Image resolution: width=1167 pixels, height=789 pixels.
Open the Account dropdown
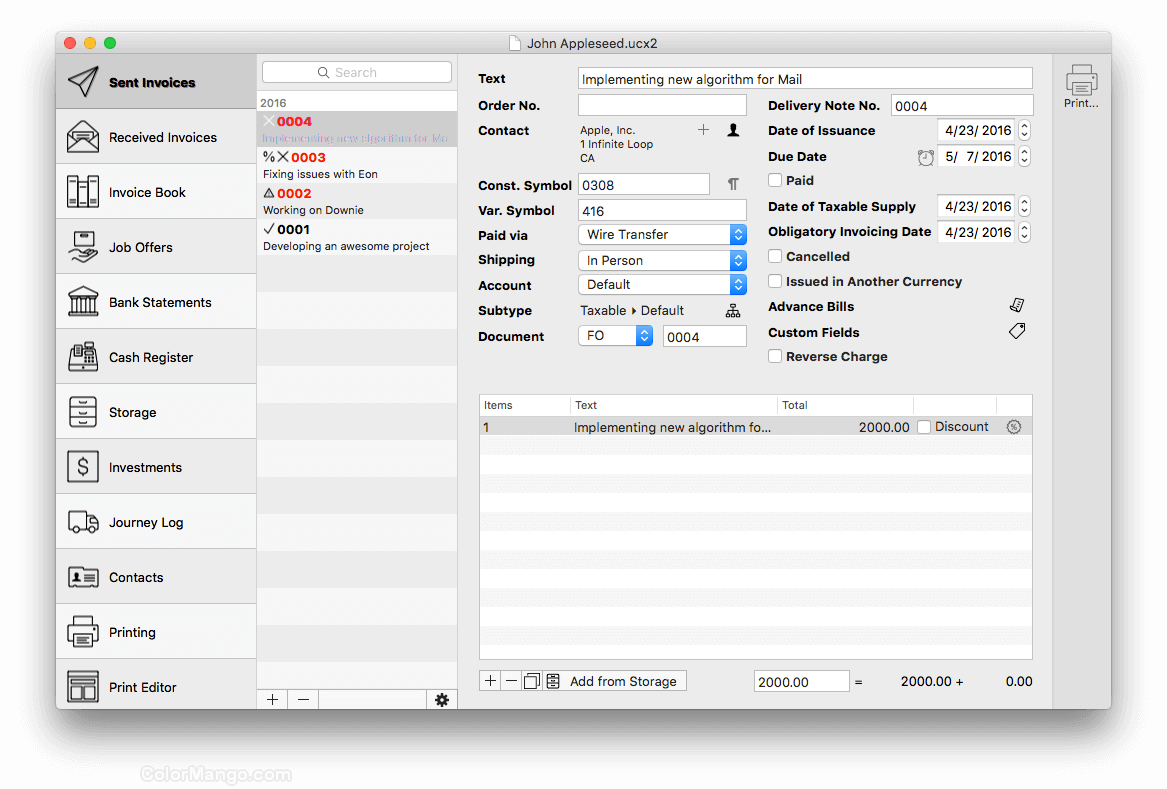[x=662, y=285]
